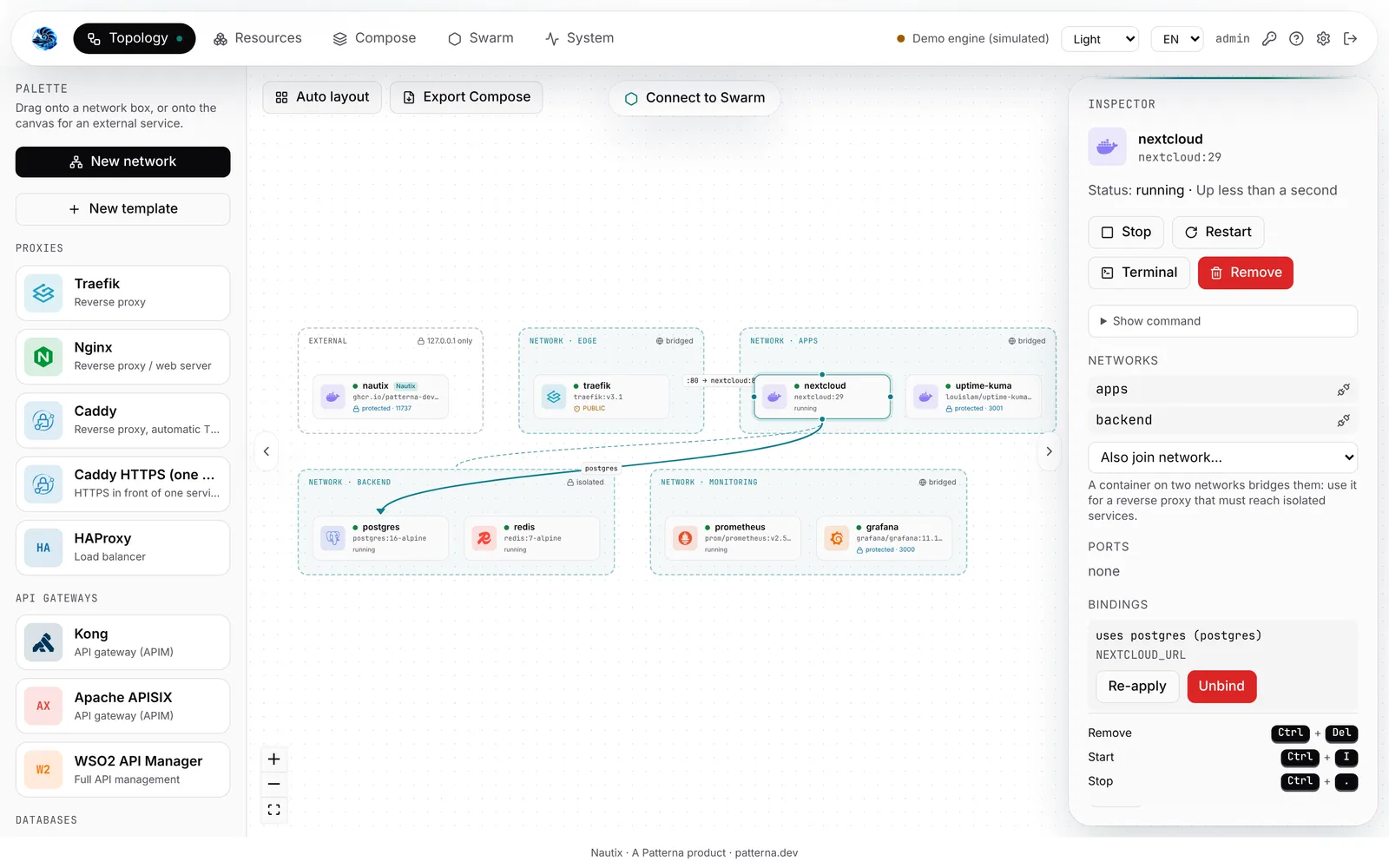Collapse the palette with the left chevron
The width and height of the screenshot is (1389, 868).
[267, 451]
